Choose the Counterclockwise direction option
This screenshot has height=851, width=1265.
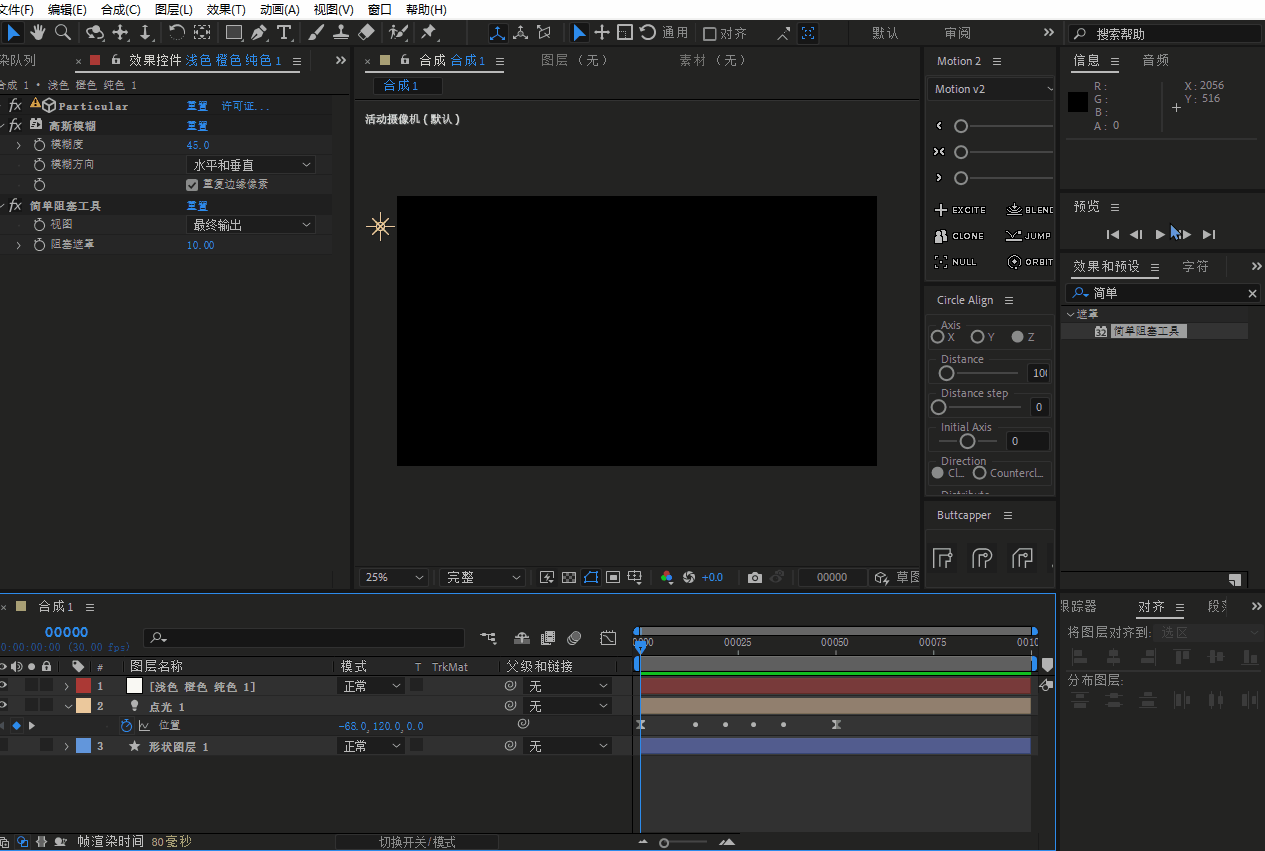(980, 473)
